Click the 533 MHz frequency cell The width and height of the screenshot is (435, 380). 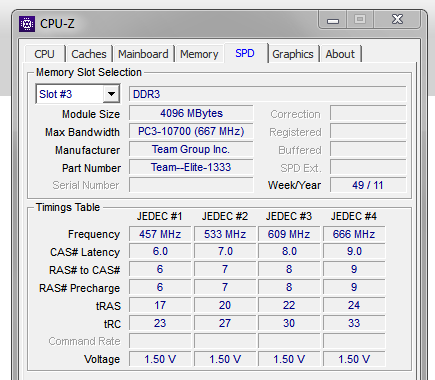[x=225, y=234]
